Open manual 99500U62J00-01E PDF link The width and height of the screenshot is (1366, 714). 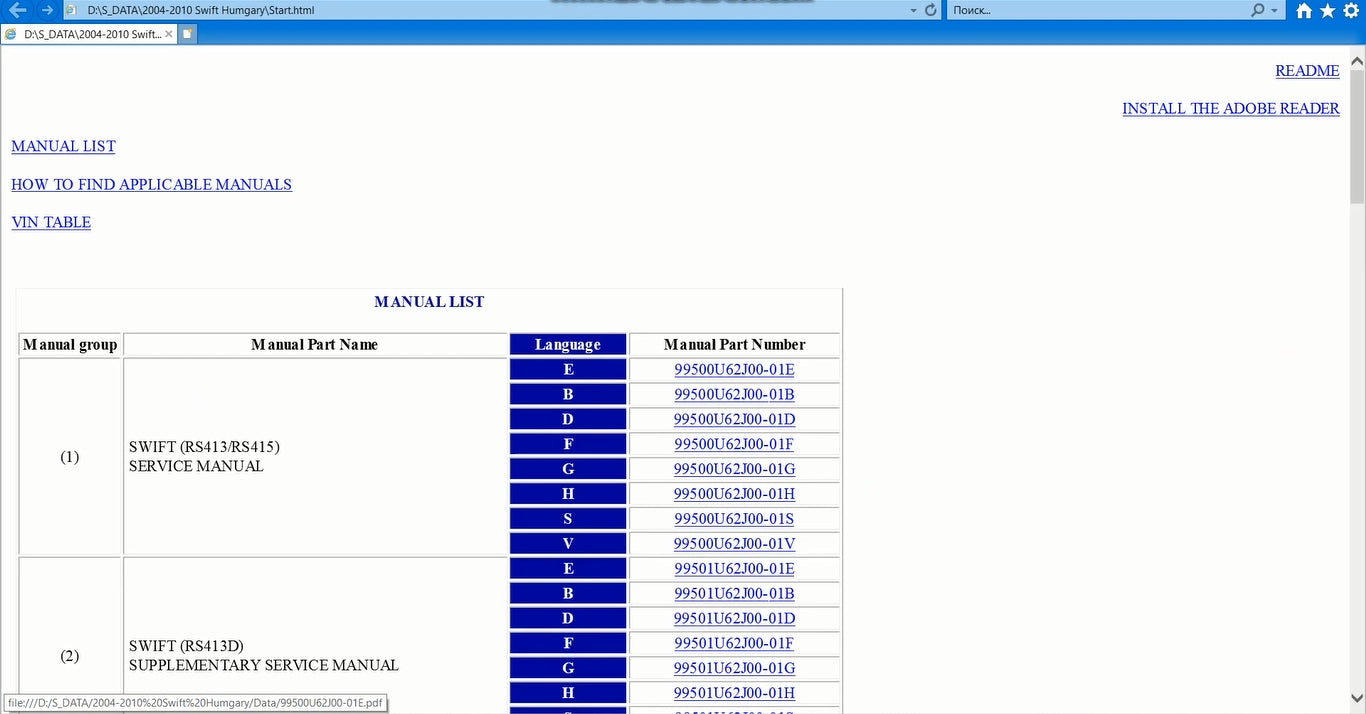click(x=734, y=370)
